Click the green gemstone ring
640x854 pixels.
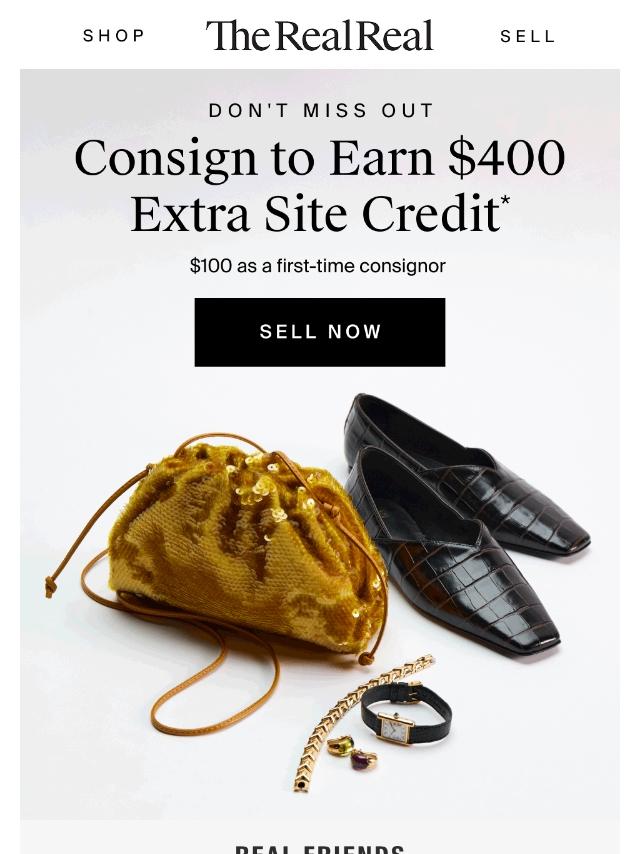tap(339, 745)
